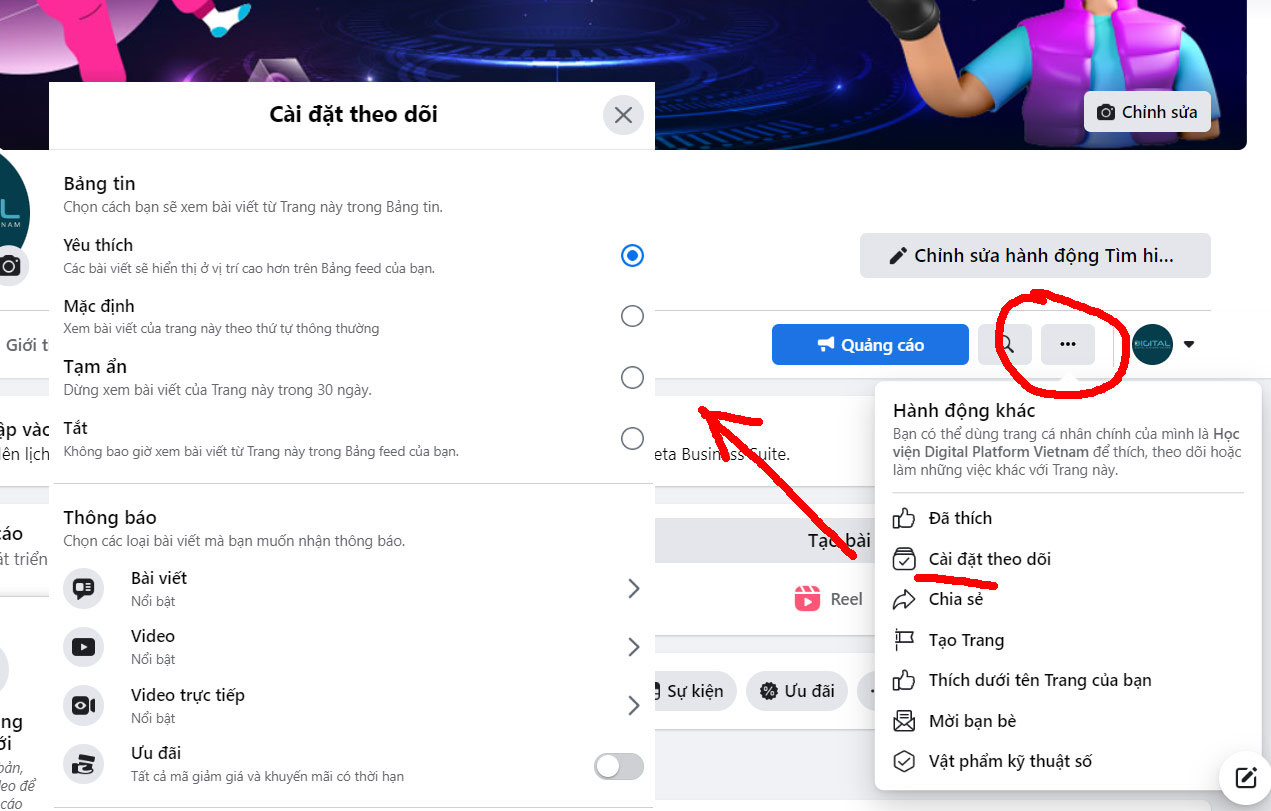Click Chỉnh sửa cover photo button
This screenshot has width=1271, height=811.
click(1147, 112)
